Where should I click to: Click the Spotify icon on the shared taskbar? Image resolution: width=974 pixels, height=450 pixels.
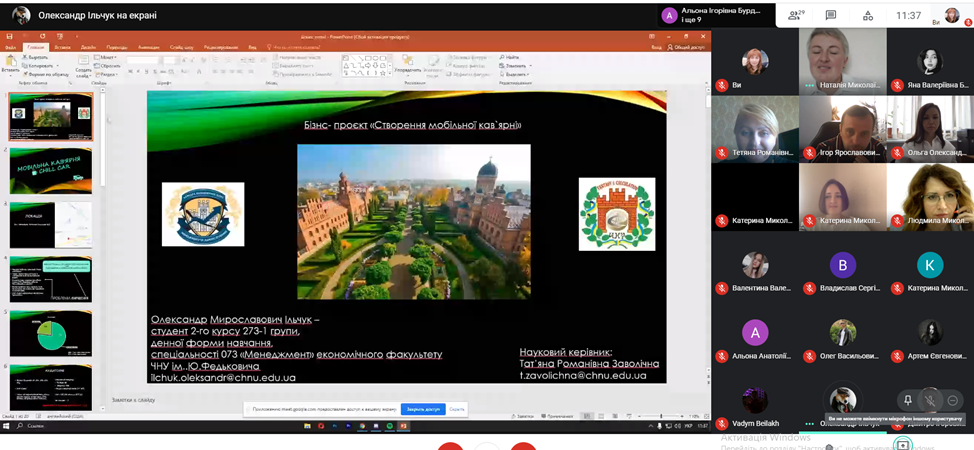click(x=389, y=426)
